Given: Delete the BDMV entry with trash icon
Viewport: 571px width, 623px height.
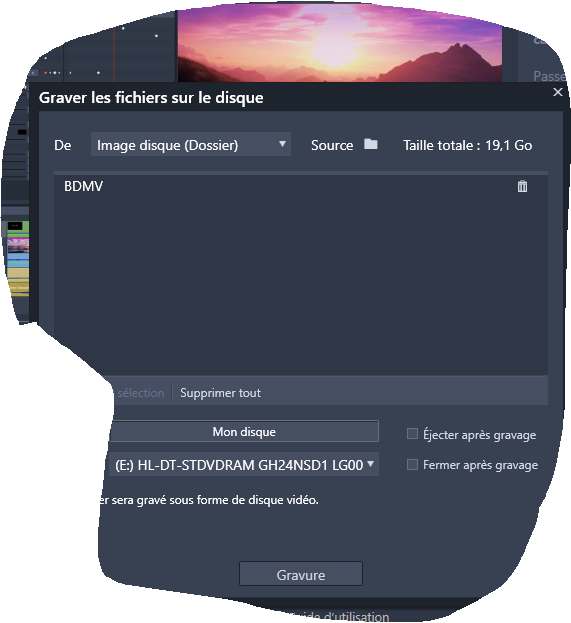Looking at the screenshot, I should click(522, 186).
